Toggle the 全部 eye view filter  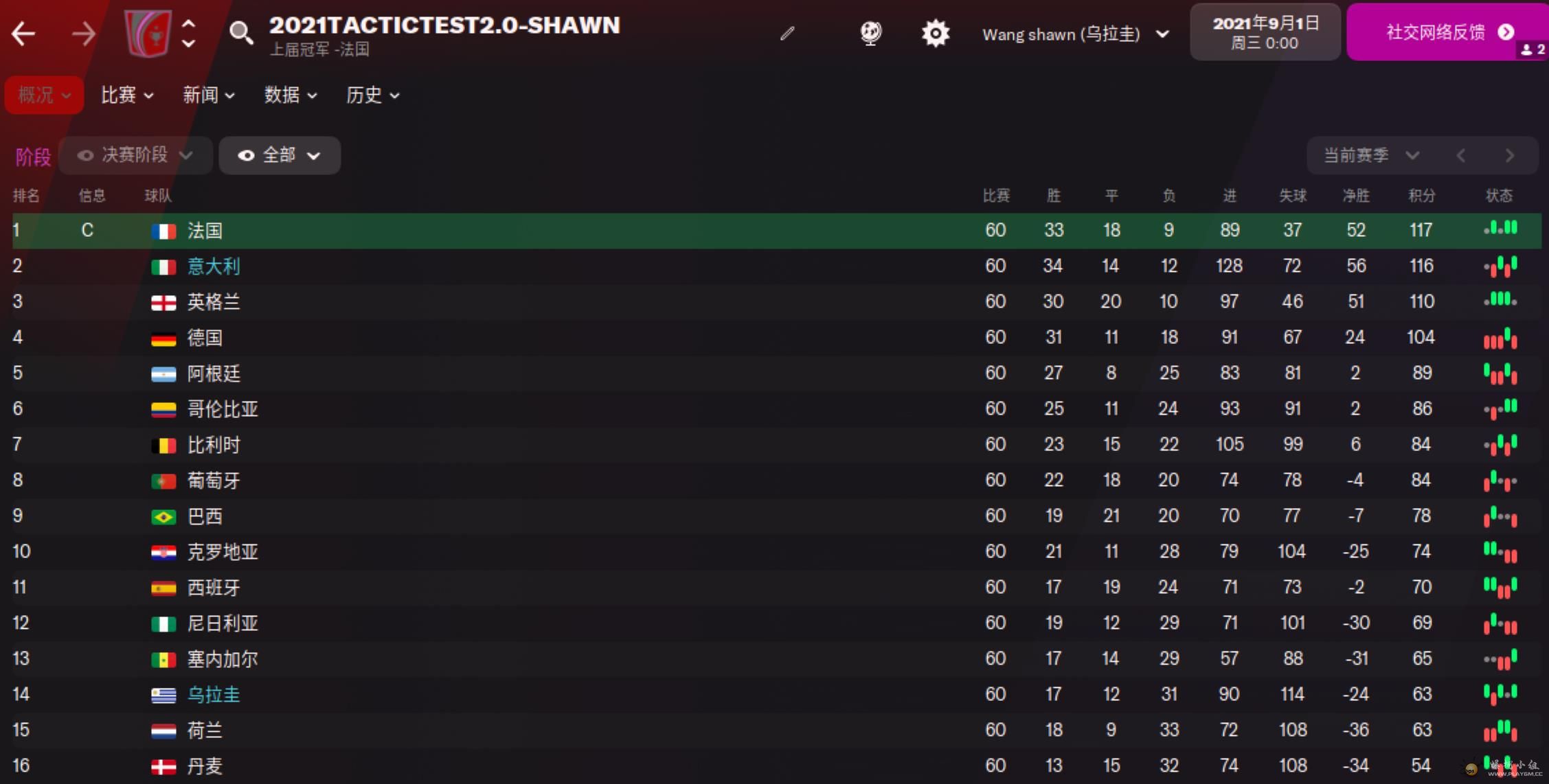[x=279, y=155]
